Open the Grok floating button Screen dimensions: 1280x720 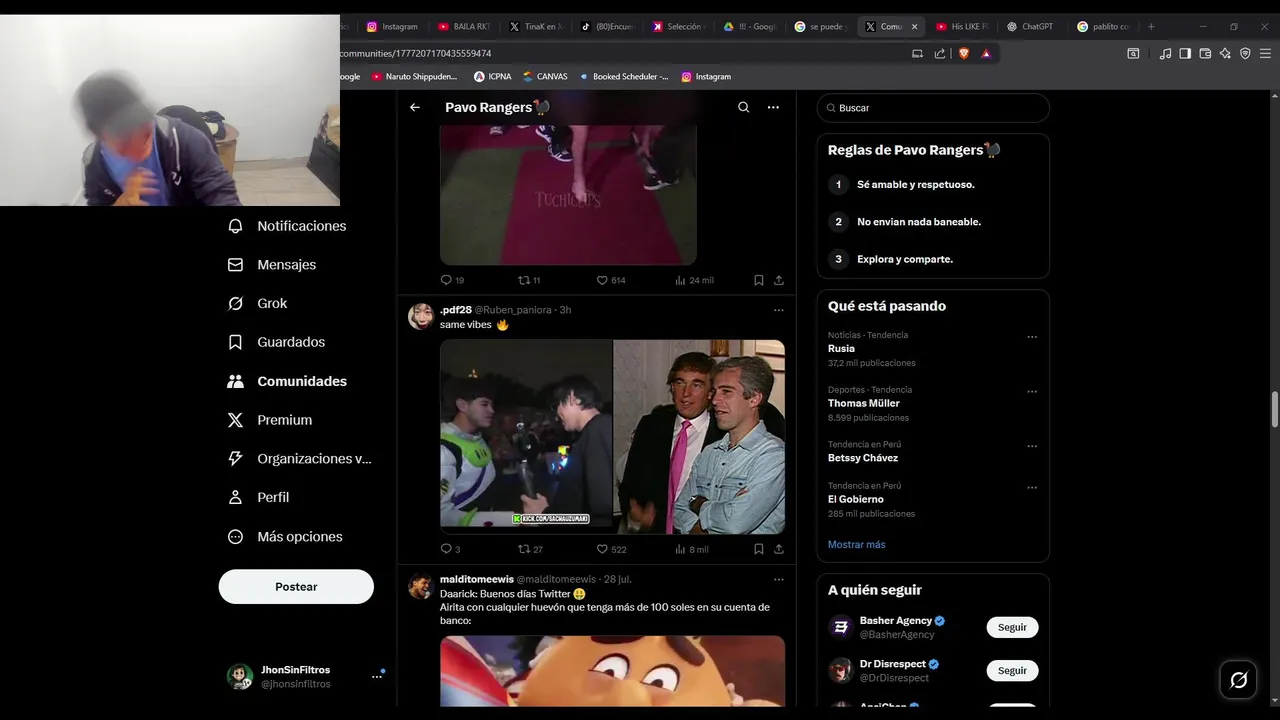pyautogui.click(x=1239, y=680)
